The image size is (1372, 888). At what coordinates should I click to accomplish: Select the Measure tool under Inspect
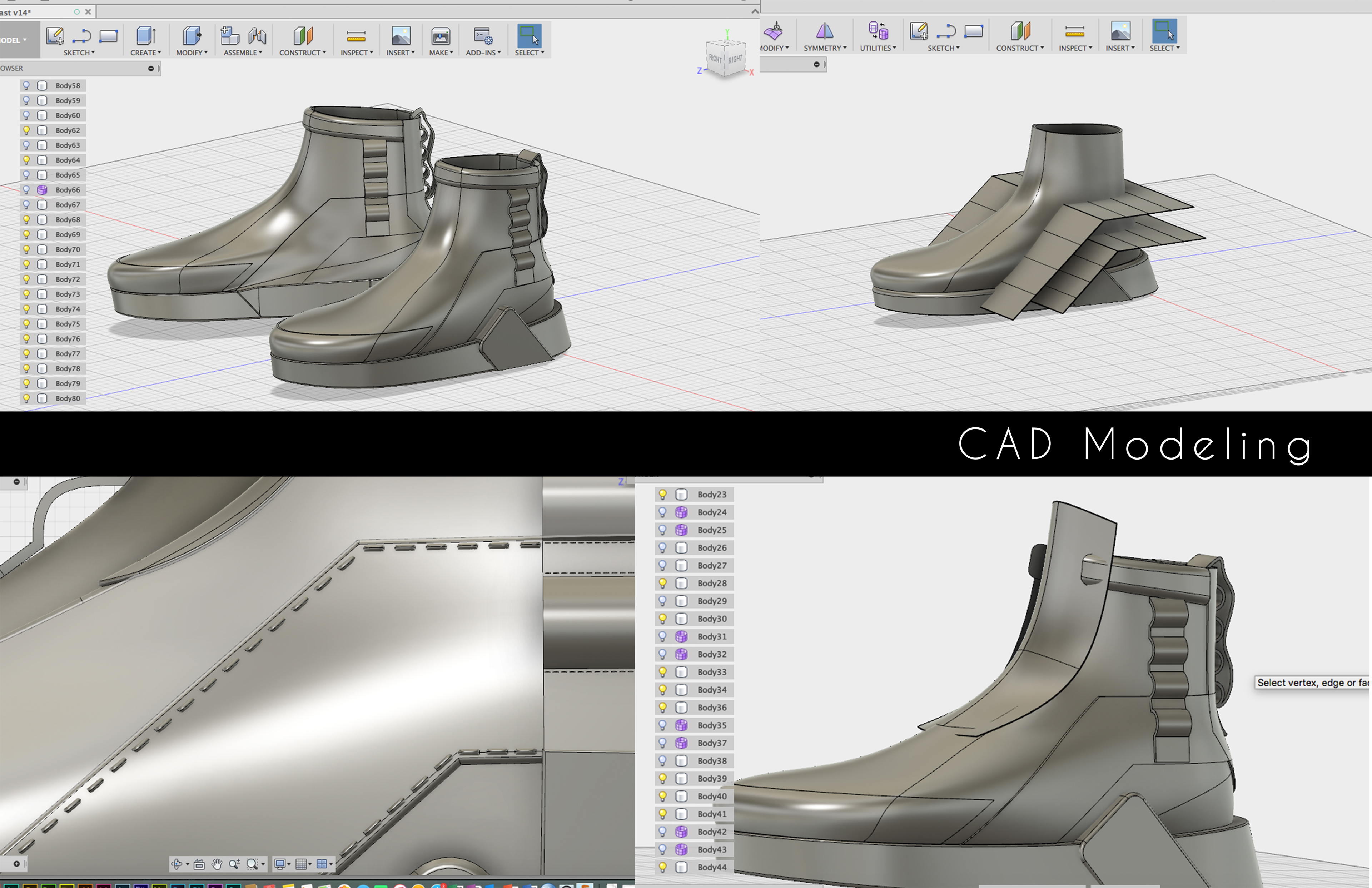coord(356,36)
